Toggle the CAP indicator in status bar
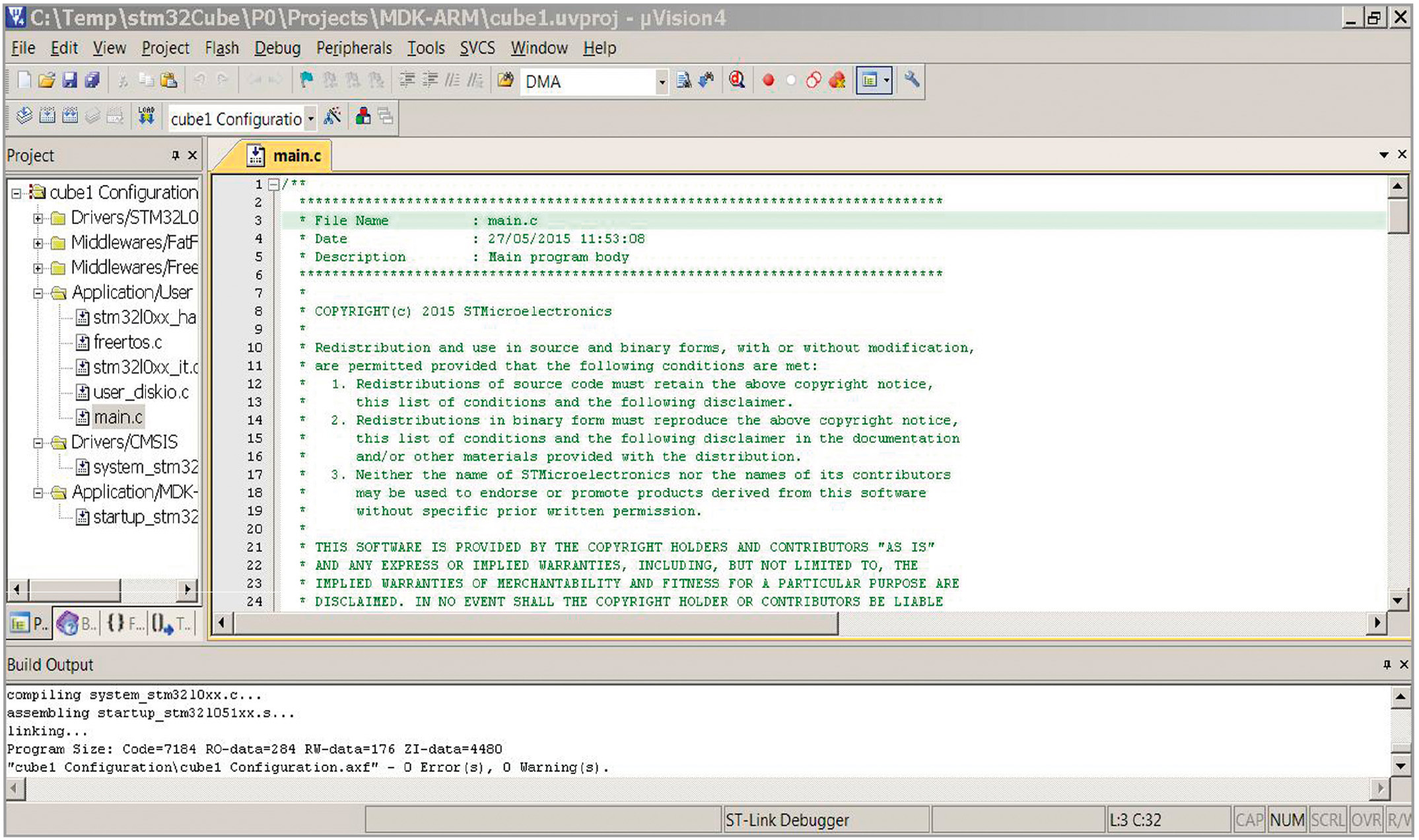The width and height of the screenshot is (1419, 840). pyautogui.click(x=1249, y=820)
